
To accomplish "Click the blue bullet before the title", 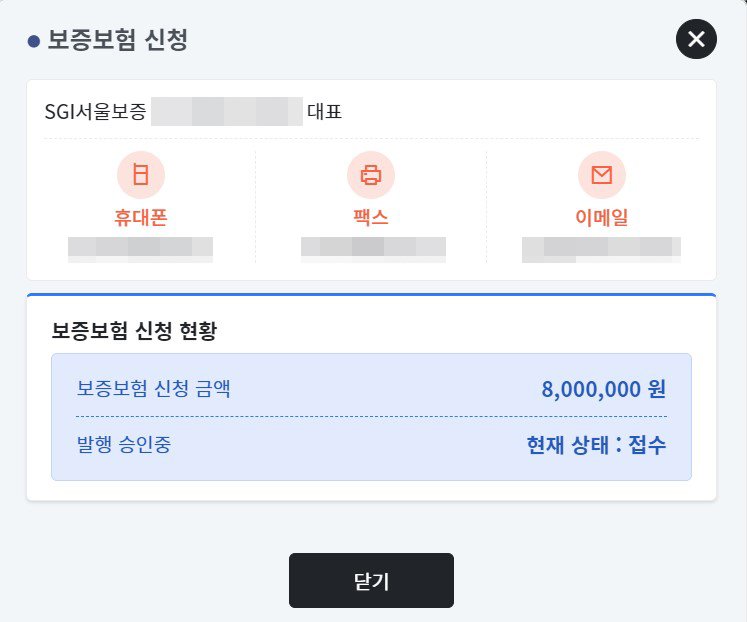I will tap(34, 41).
